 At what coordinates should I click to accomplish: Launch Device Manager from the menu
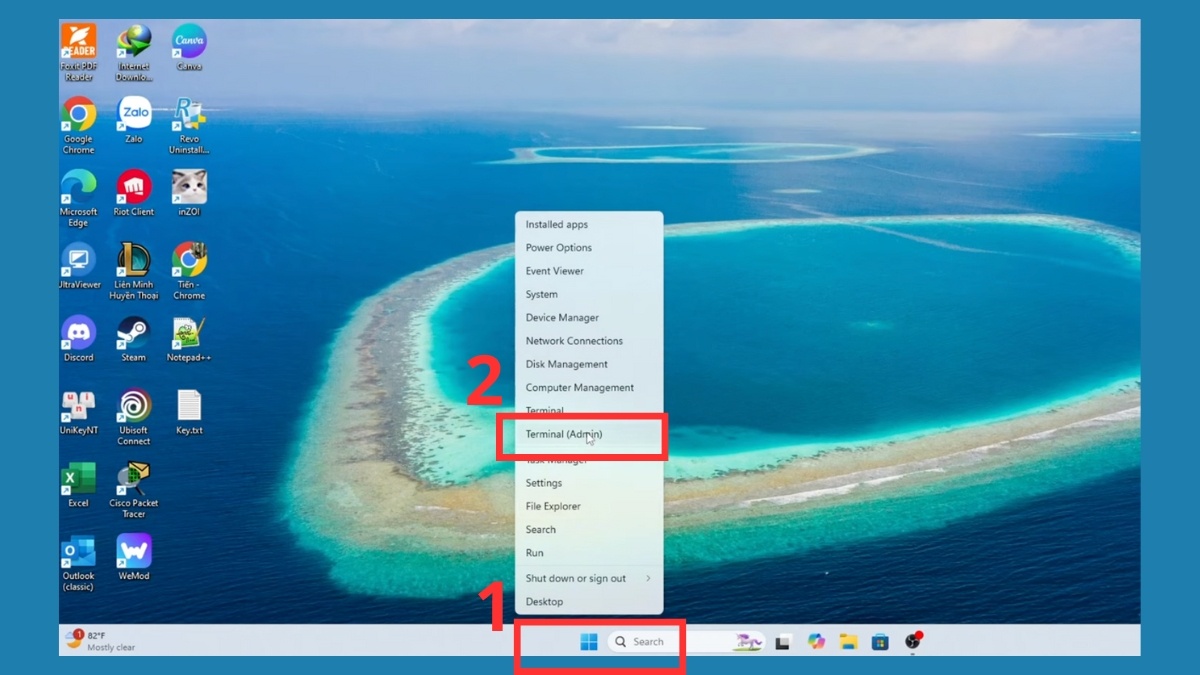pyautogui.click(x=589, y=318)
